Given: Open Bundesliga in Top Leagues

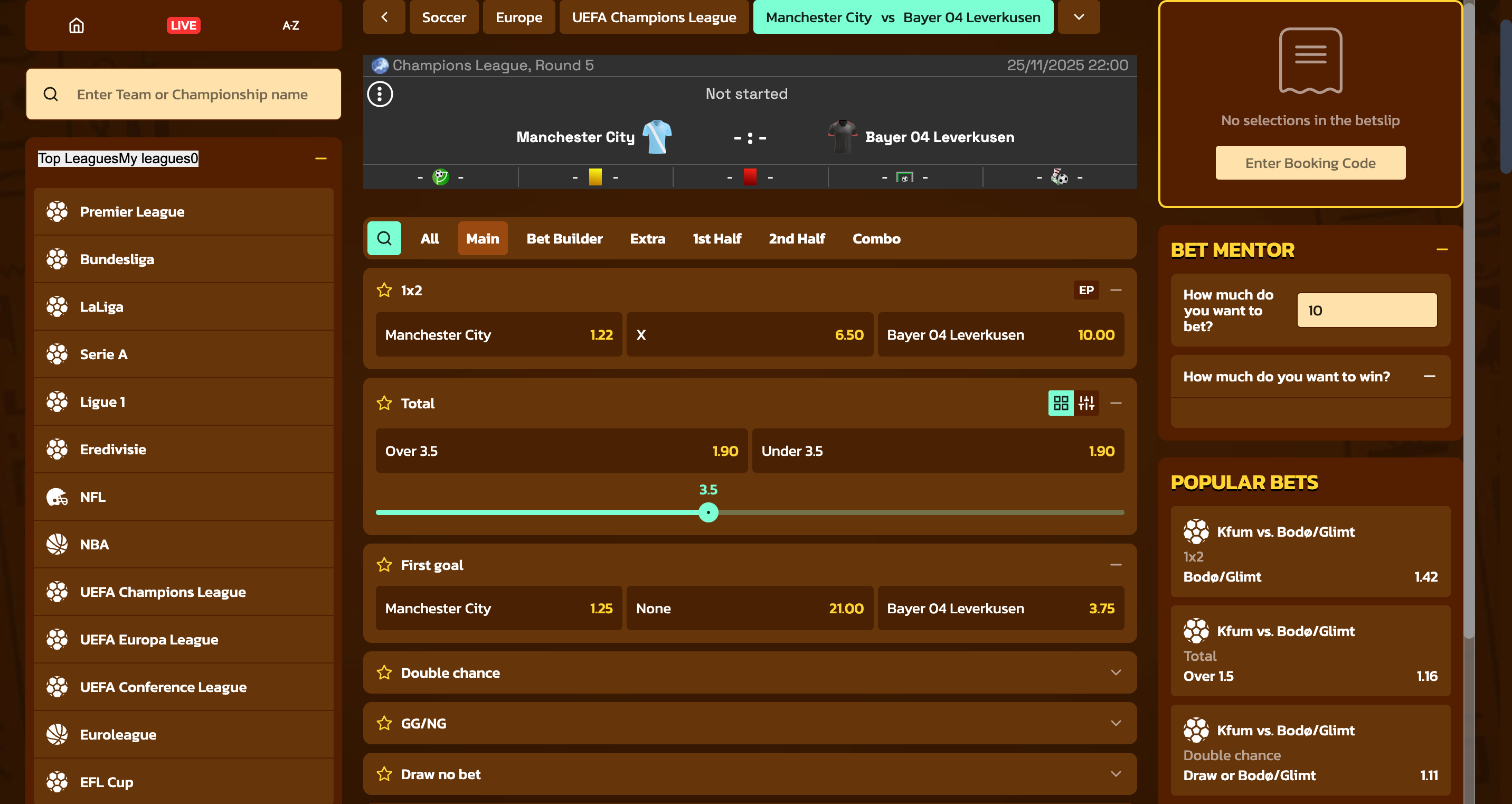Looking at the screenshot, I should (x=184, y=259).
